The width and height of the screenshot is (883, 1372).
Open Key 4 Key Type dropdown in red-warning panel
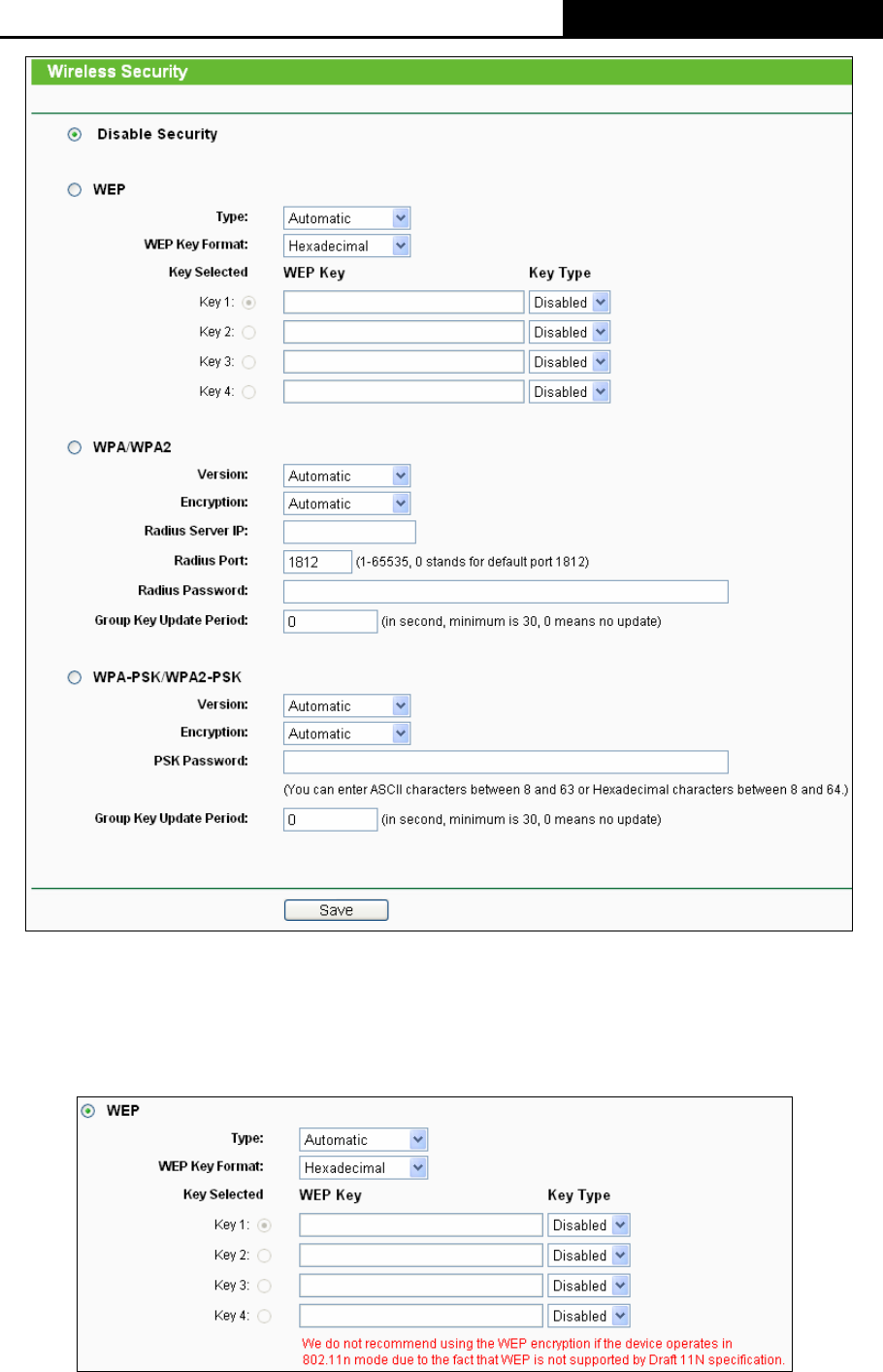(x=589, y=1317)
